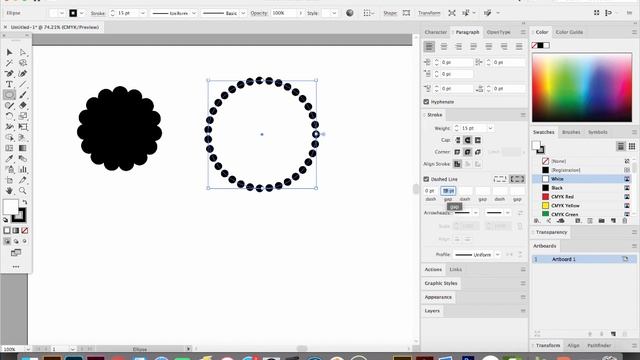Click the first dash value field
640x360 pixels.
click(431, 191)
